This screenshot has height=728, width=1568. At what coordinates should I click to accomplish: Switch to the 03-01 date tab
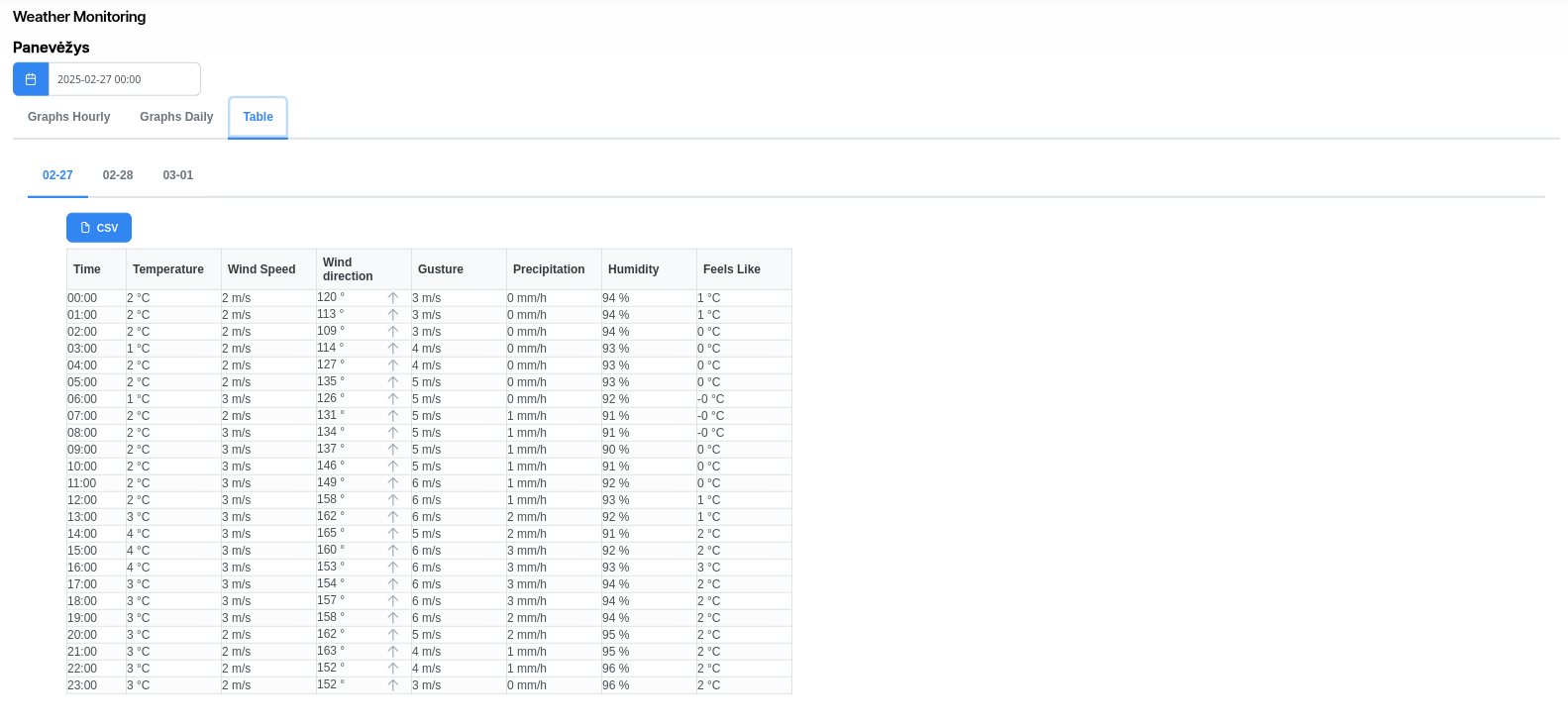pos(178,175)
